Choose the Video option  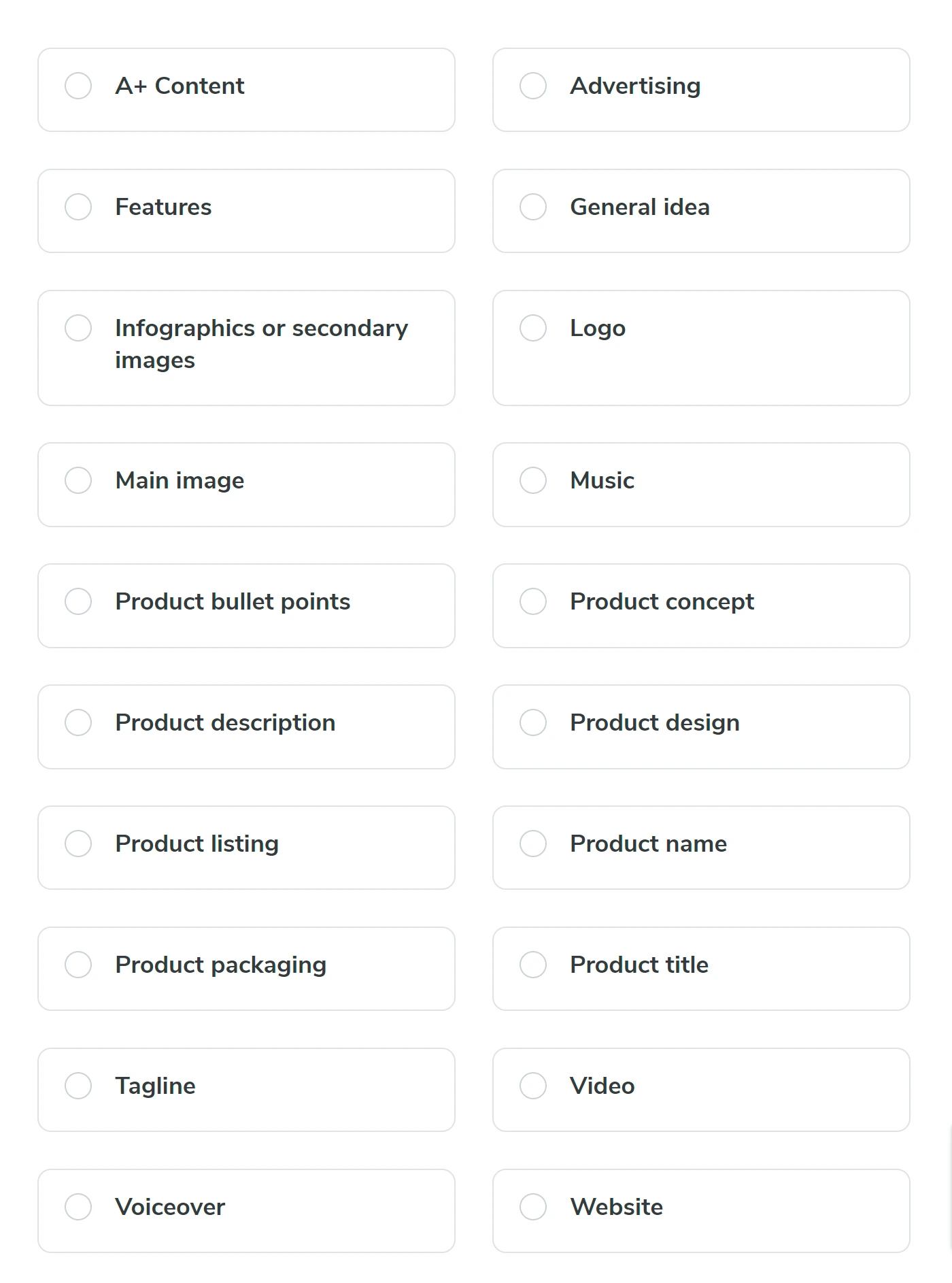533,1086
